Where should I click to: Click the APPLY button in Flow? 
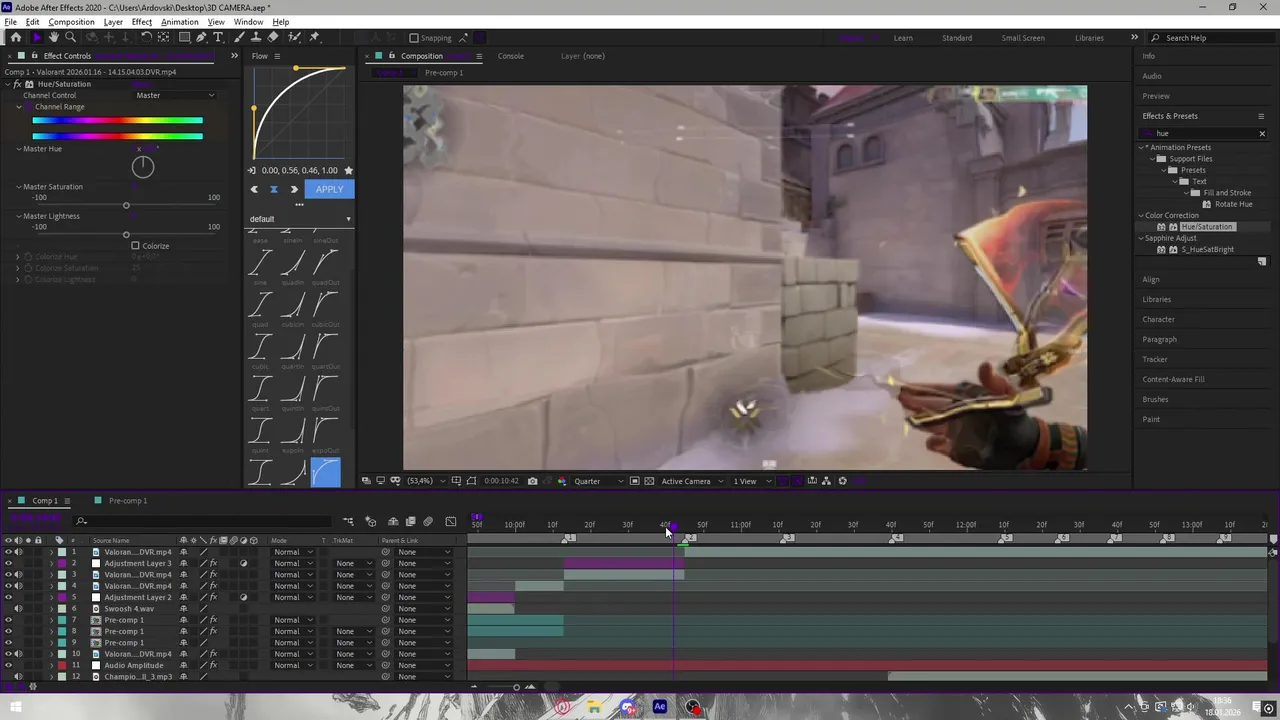(x=329, y=189)
